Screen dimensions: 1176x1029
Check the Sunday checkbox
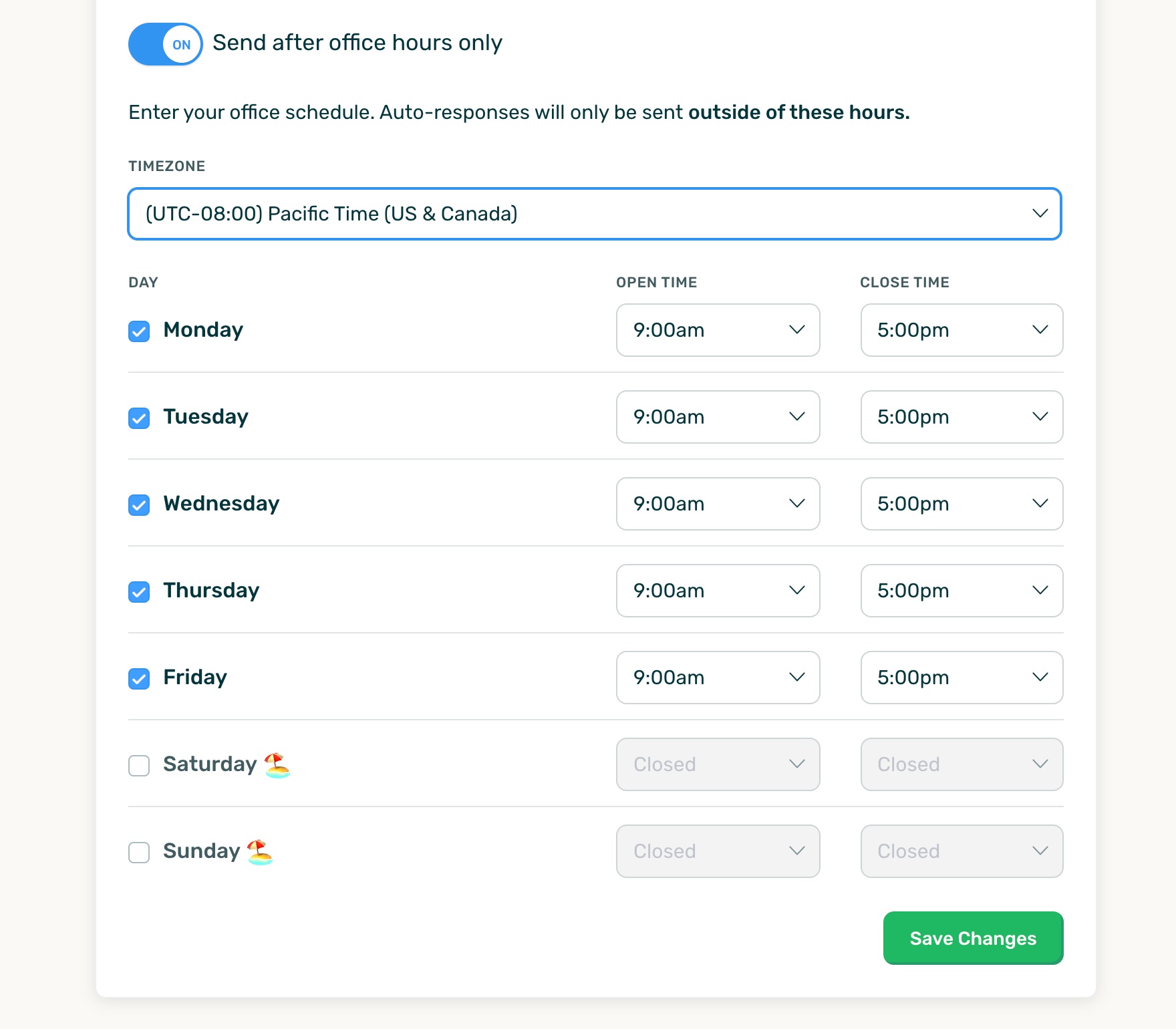click(x=139, y=852)
